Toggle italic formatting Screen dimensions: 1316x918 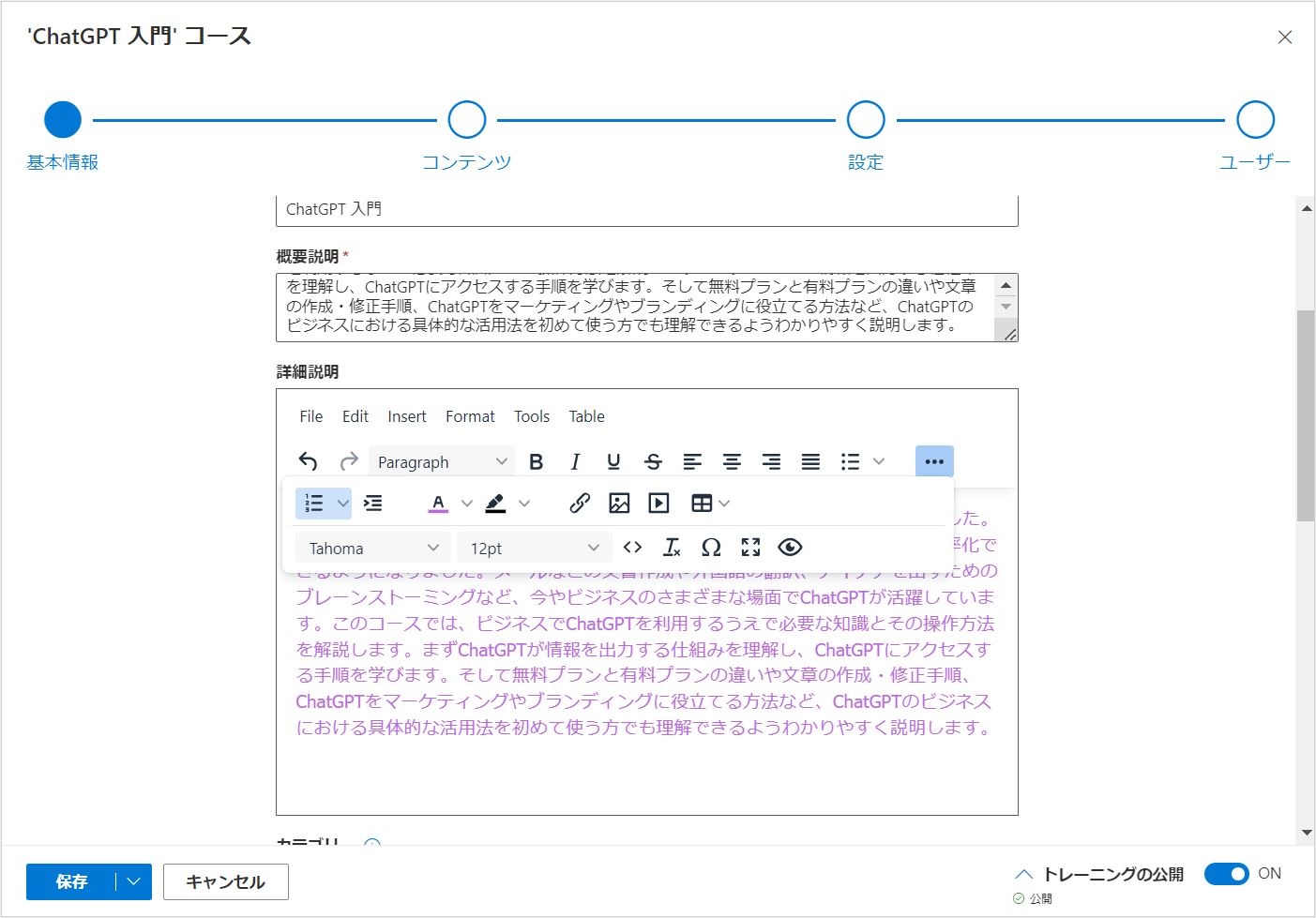click(575, 461)
